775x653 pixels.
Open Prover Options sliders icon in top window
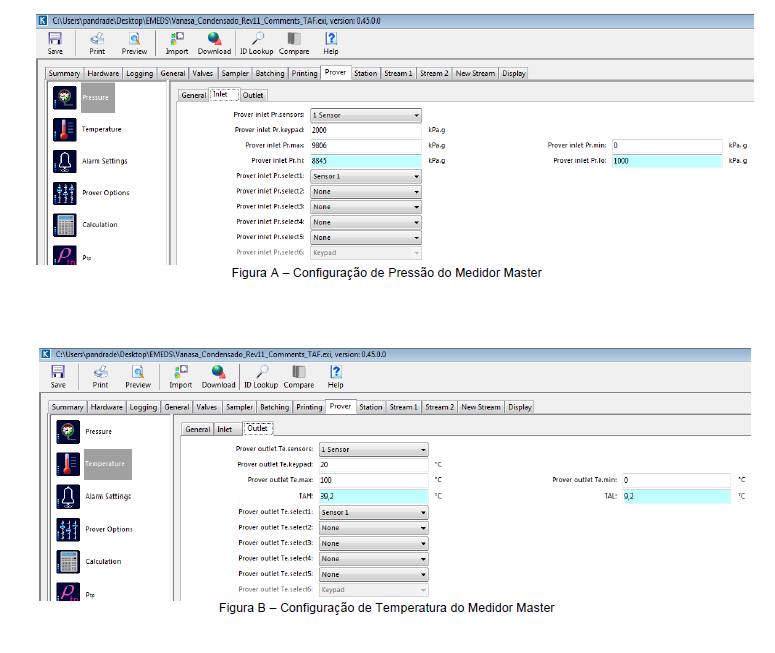[65, 193]
